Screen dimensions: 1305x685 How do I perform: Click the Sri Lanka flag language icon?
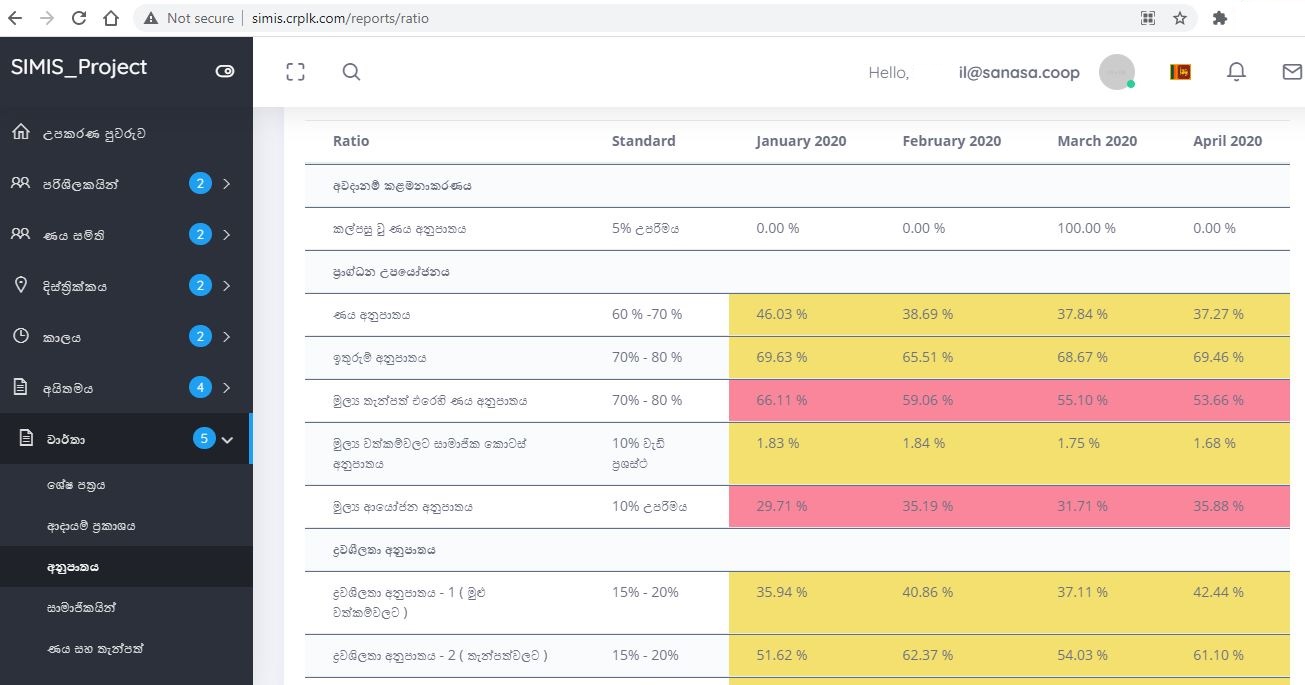[1180, 72]
